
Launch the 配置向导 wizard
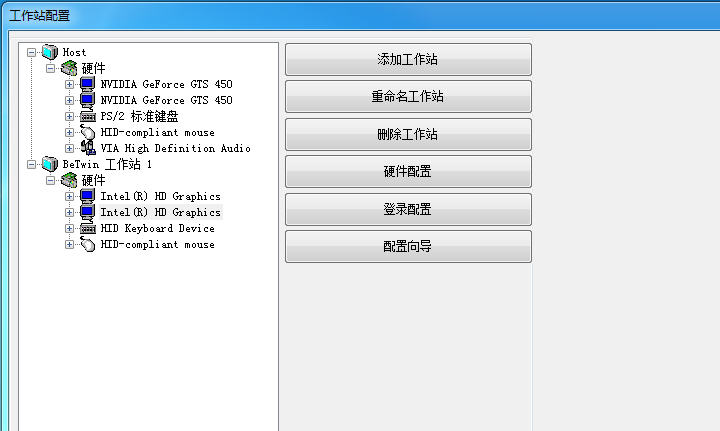[x=408, y=247]
